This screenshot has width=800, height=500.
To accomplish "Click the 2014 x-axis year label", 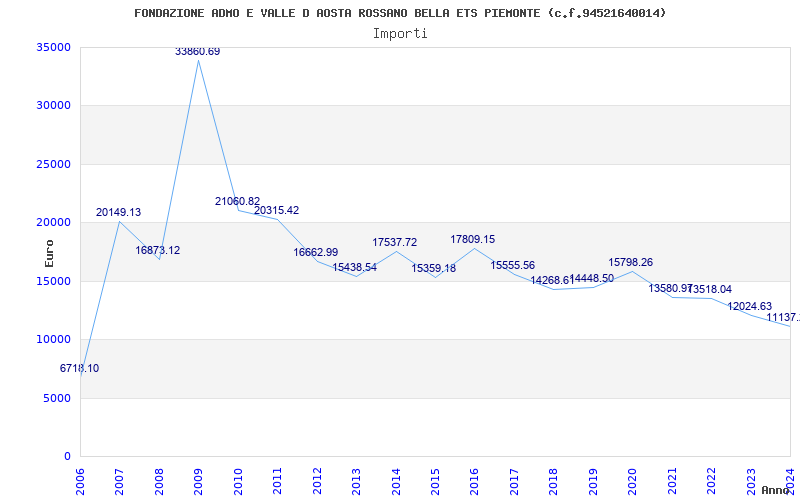I will tap(395, 482).
